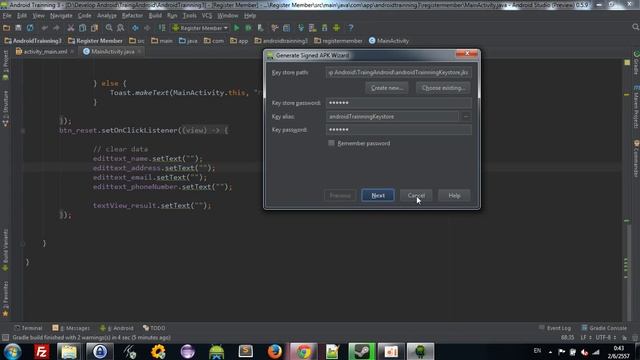Viewport: 640px width, 360px height.
Task: Click Cancel in the APK wizard
Action: pos(416,196)
